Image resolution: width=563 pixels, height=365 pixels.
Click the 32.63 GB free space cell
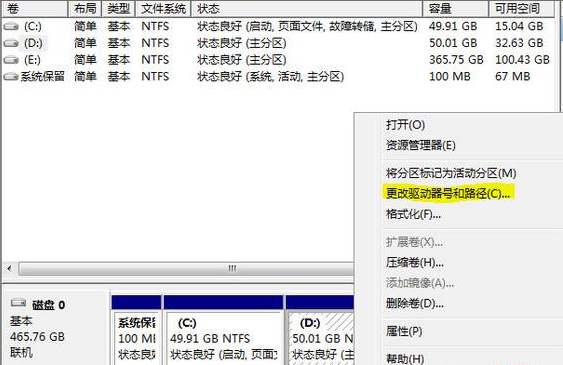point(519,43)
